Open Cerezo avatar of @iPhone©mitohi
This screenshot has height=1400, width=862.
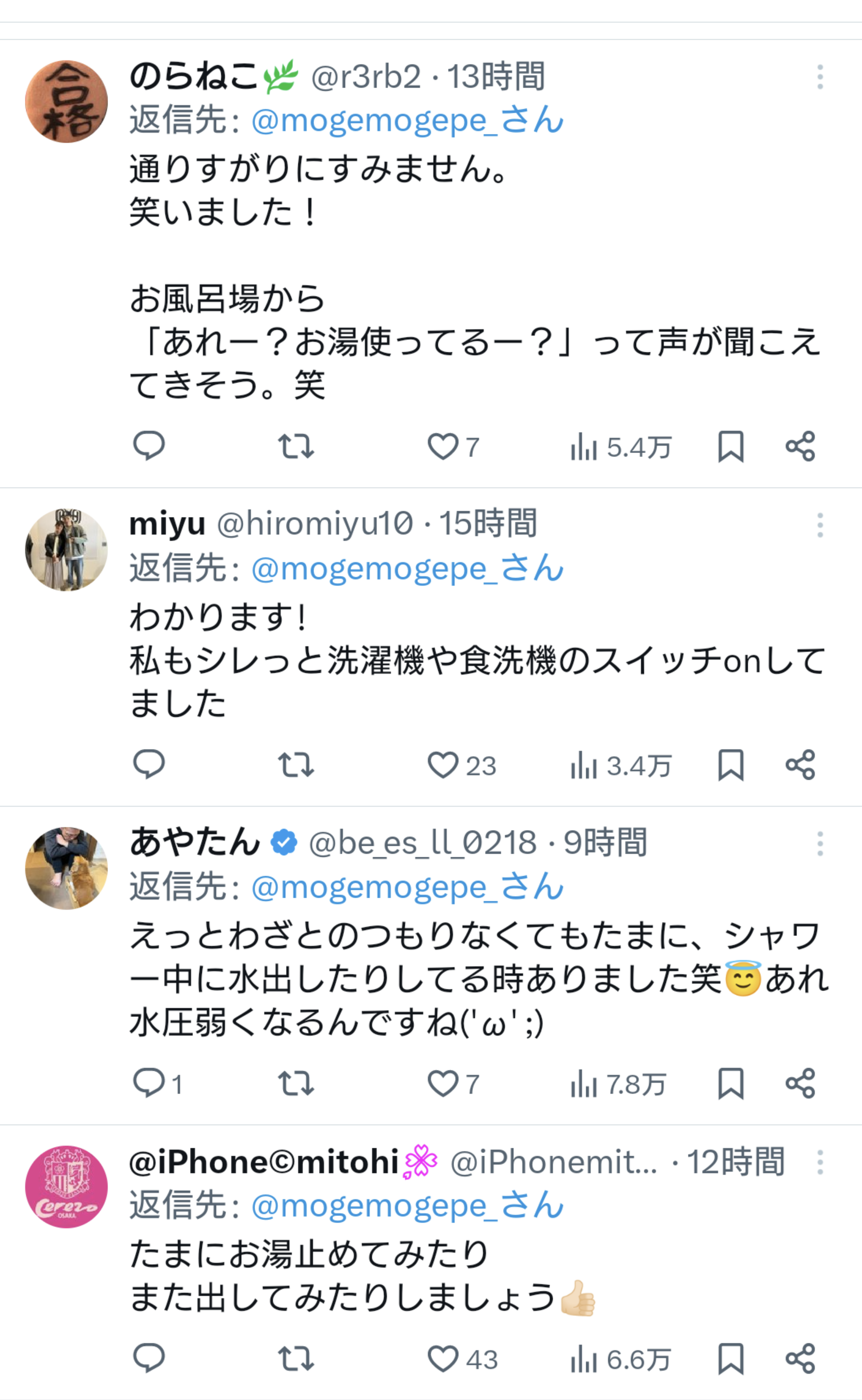coord(67,1187)
